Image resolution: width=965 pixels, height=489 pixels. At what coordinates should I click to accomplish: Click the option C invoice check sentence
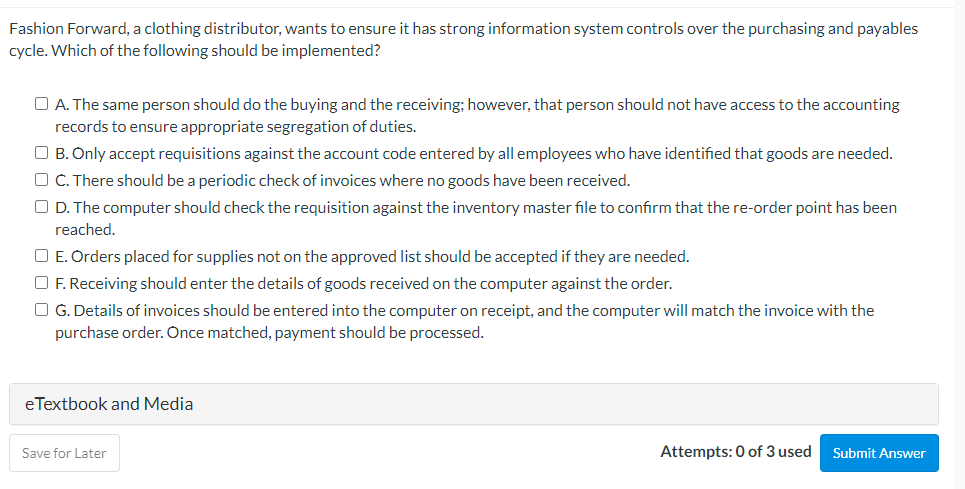click(343, 180)
